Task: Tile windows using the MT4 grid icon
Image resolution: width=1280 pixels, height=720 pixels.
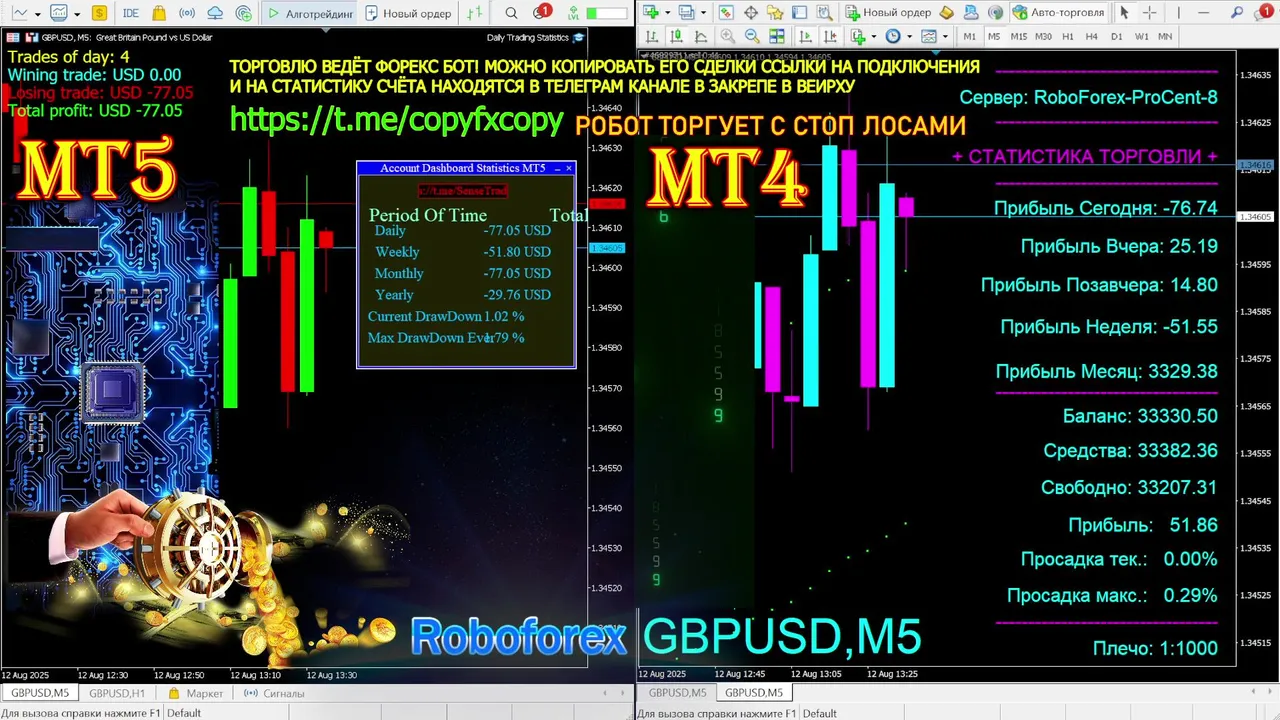Action: tap(777, 36)
